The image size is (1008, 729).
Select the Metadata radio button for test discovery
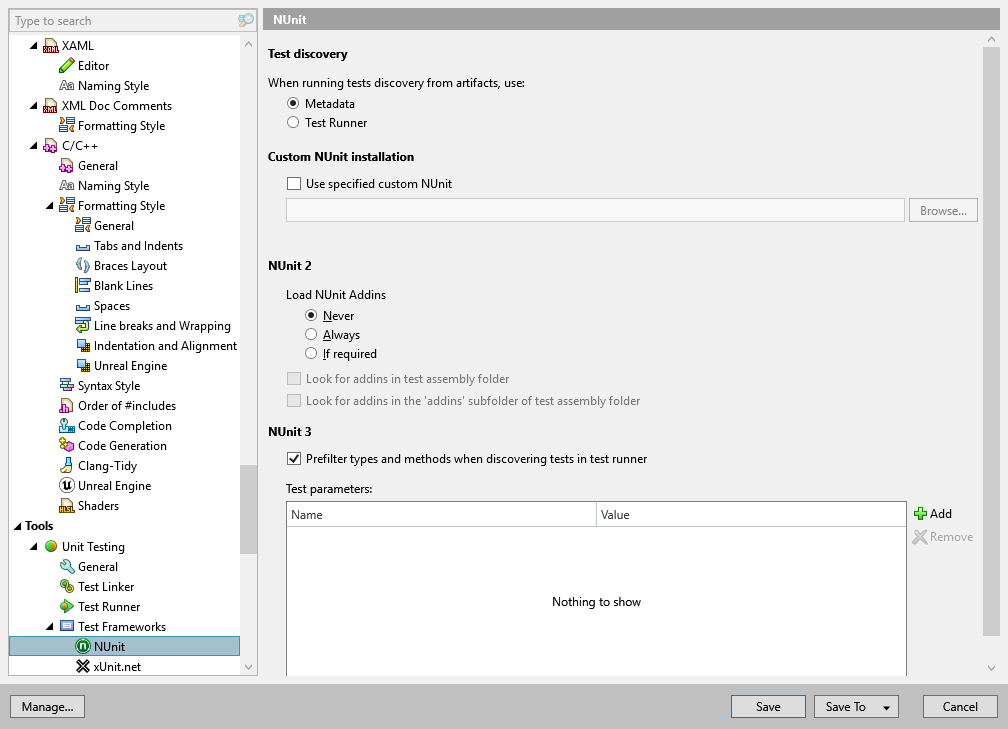(x=293, y=103)
